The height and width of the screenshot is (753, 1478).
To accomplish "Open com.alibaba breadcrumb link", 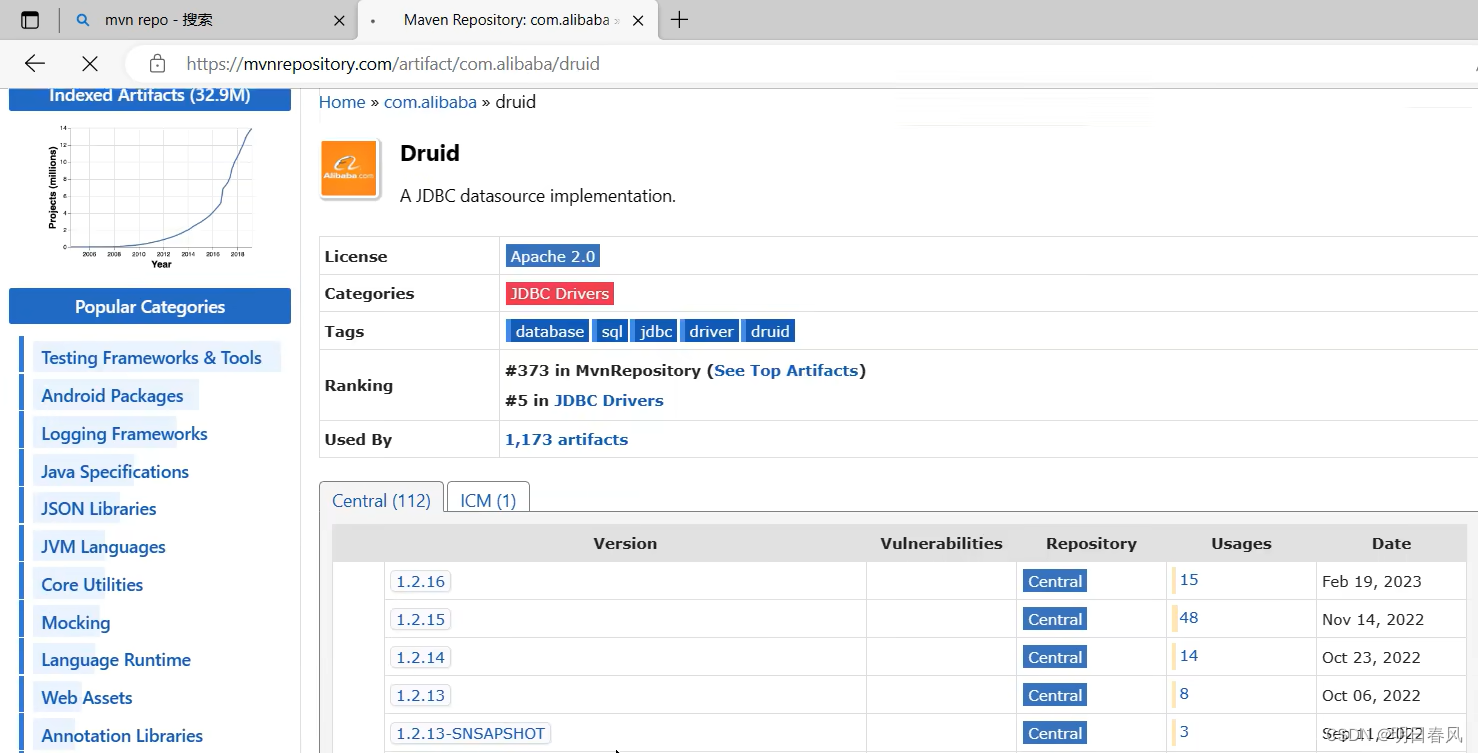I will (430, 102).
